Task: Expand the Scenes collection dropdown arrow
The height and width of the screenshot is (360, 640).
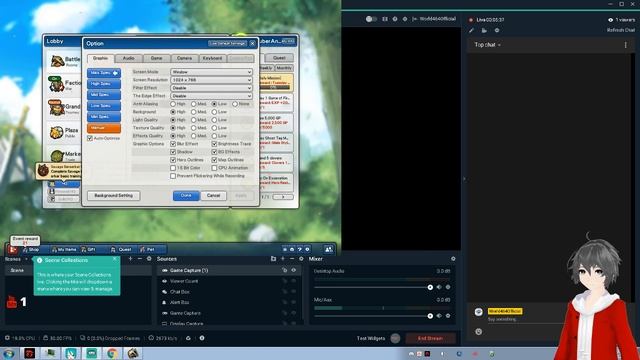Action: (27, 259)
